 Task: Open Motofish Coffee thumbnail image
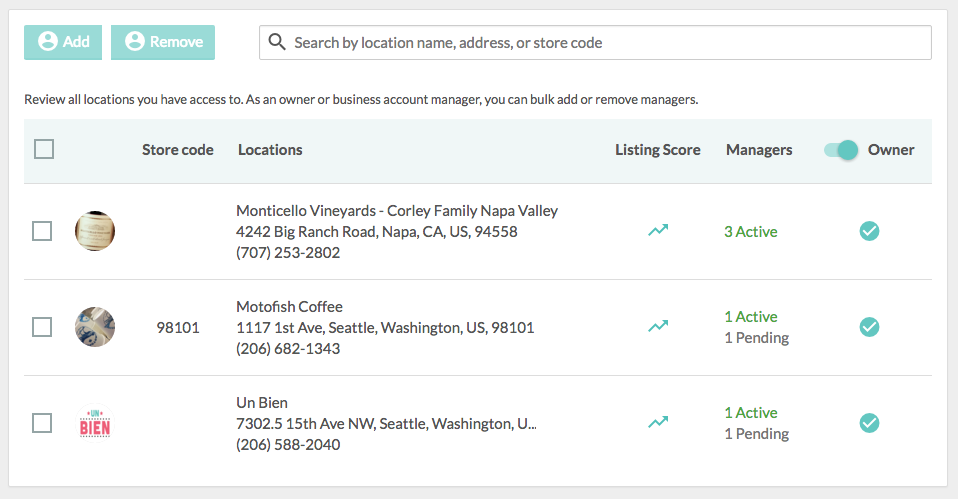(95, 327)
